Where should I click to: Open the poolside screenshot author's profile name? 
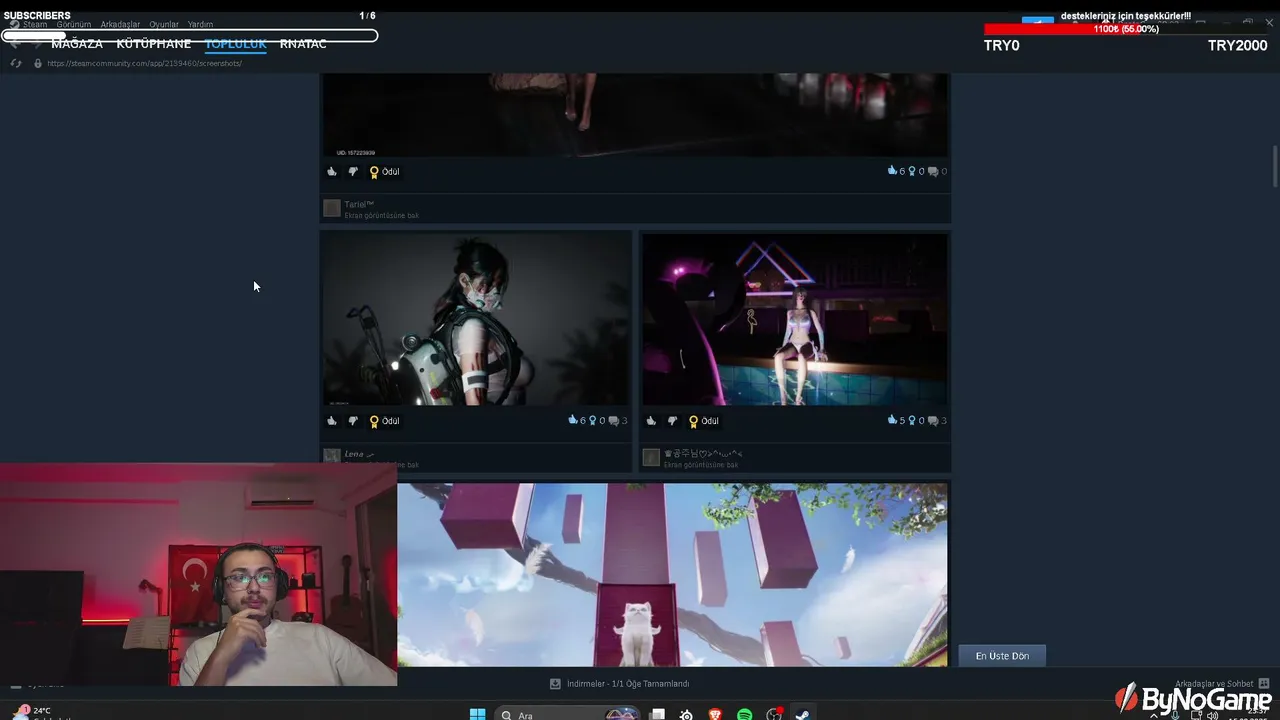coord(703,454)
